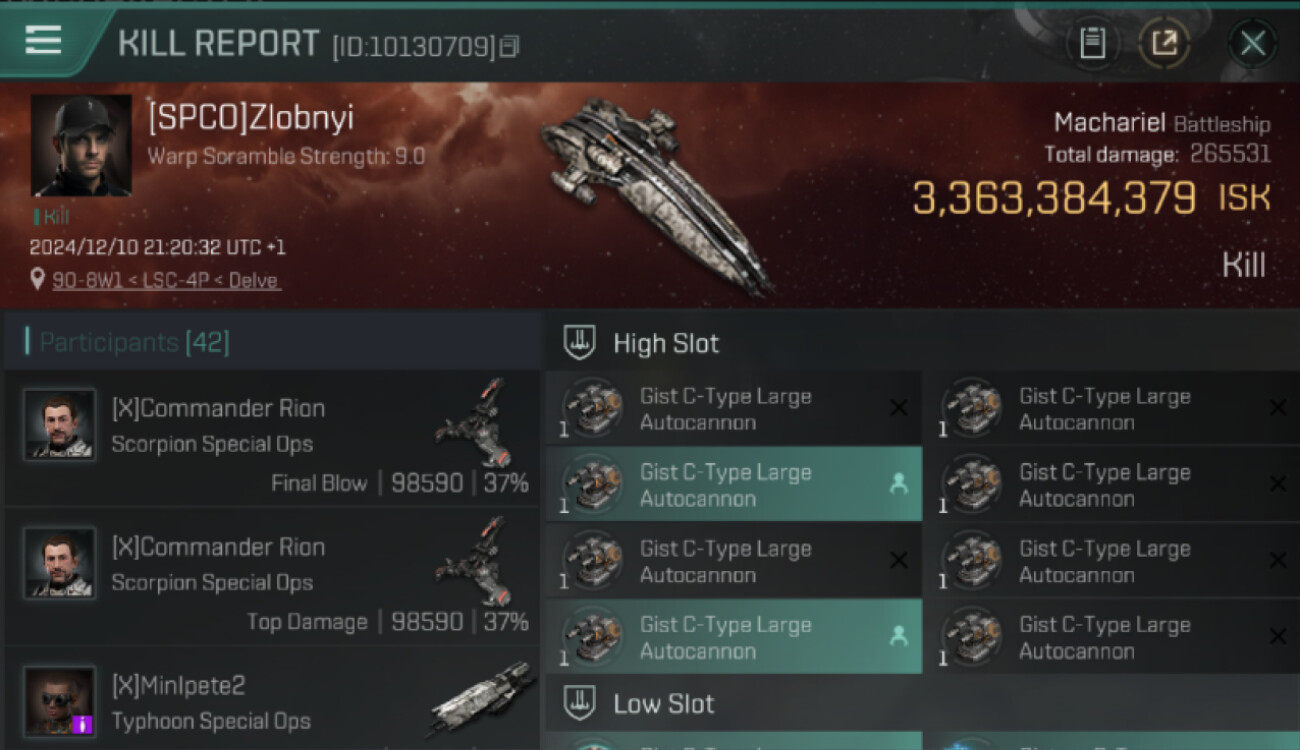View the Machariel ship image
Screen dimensions: 1300x750
click(x=655, y=195)
